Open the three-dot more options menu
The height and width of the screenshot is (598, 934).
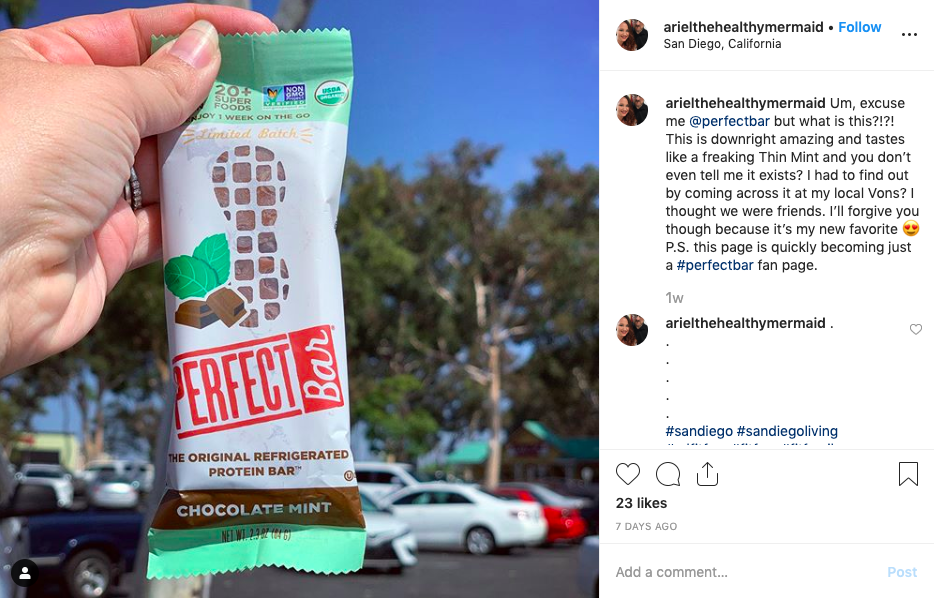(909, 35)
